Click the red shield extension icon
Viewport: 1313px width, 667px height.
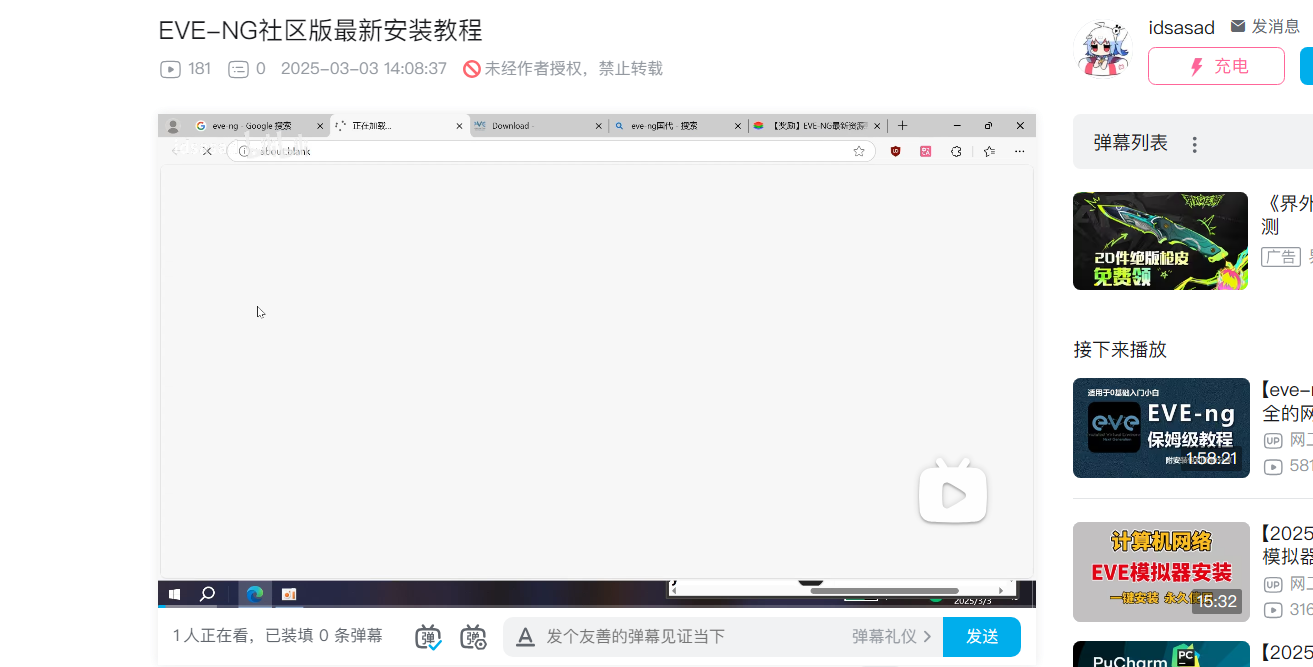coord(896,151)
